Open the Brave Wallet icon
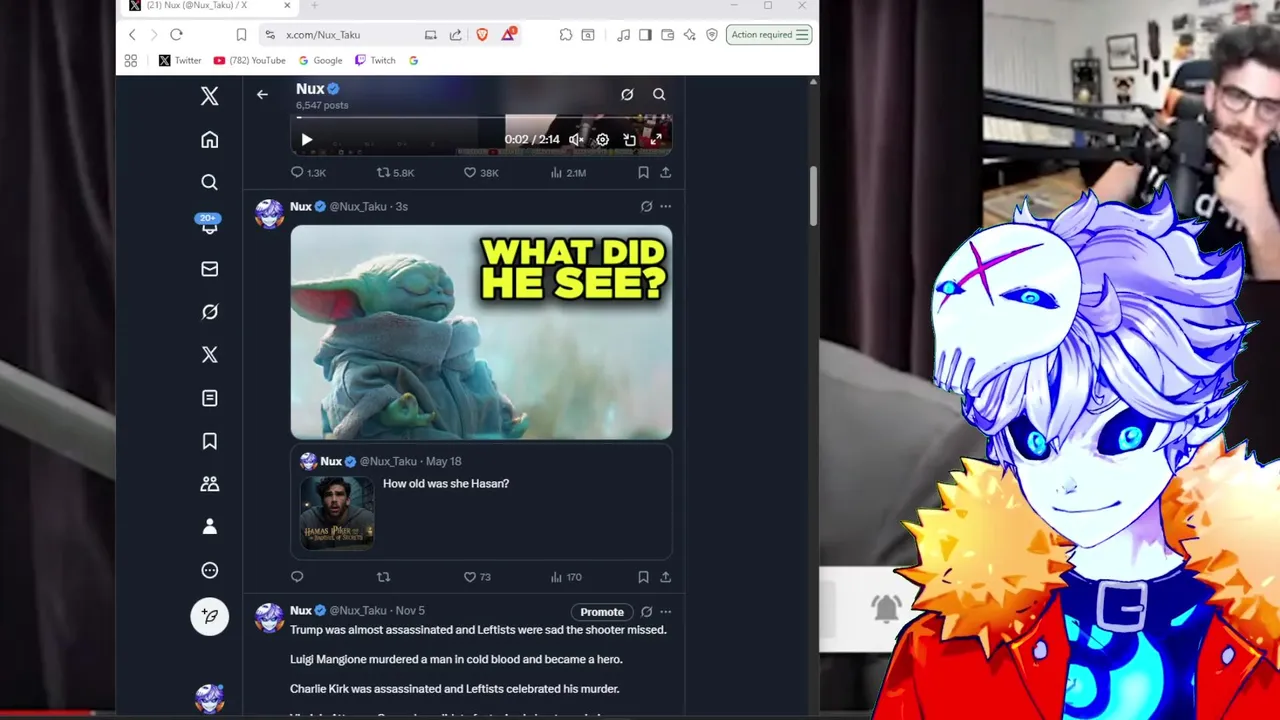Viewport: 1280px width, 720px height. coord(667,34)
